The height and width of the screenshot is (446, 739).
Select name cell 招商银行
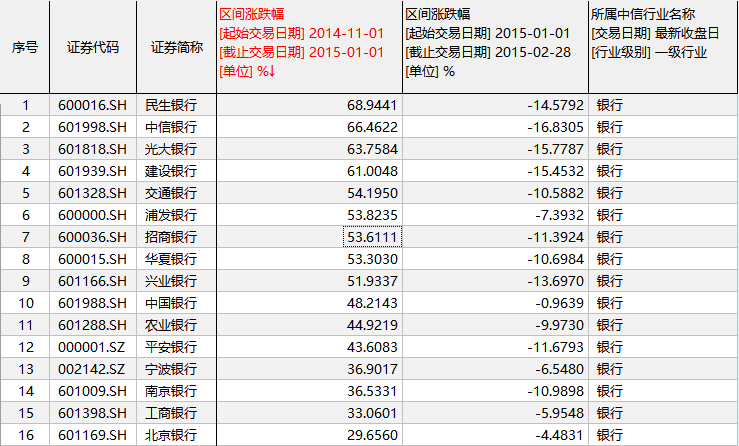click(x=177, y=237)
